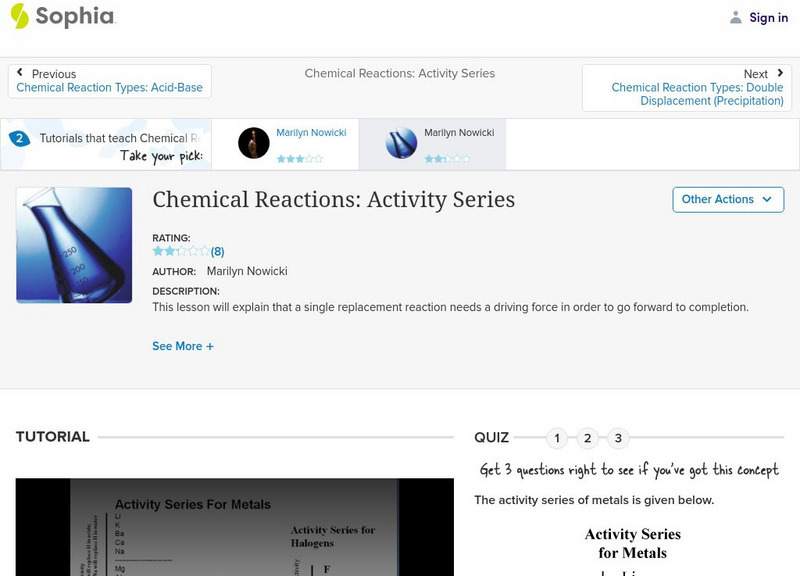Expand the See More description
Screen dimensions: 800x576
tap(182, 346)
